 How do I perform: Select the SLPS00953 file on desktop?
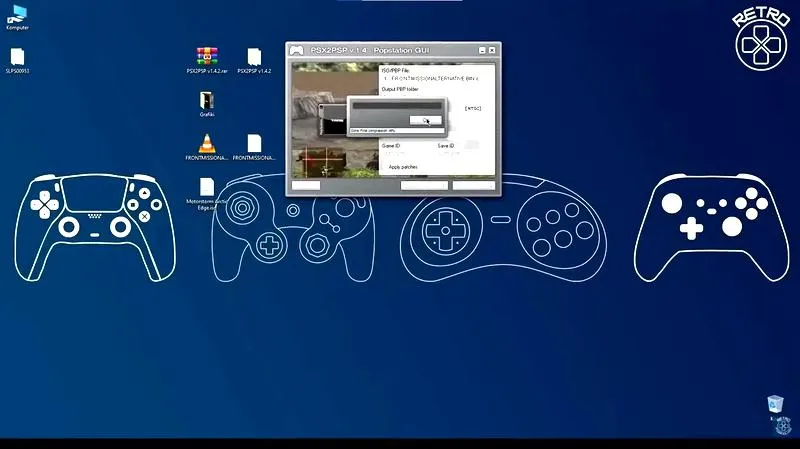tap(17, 61)
